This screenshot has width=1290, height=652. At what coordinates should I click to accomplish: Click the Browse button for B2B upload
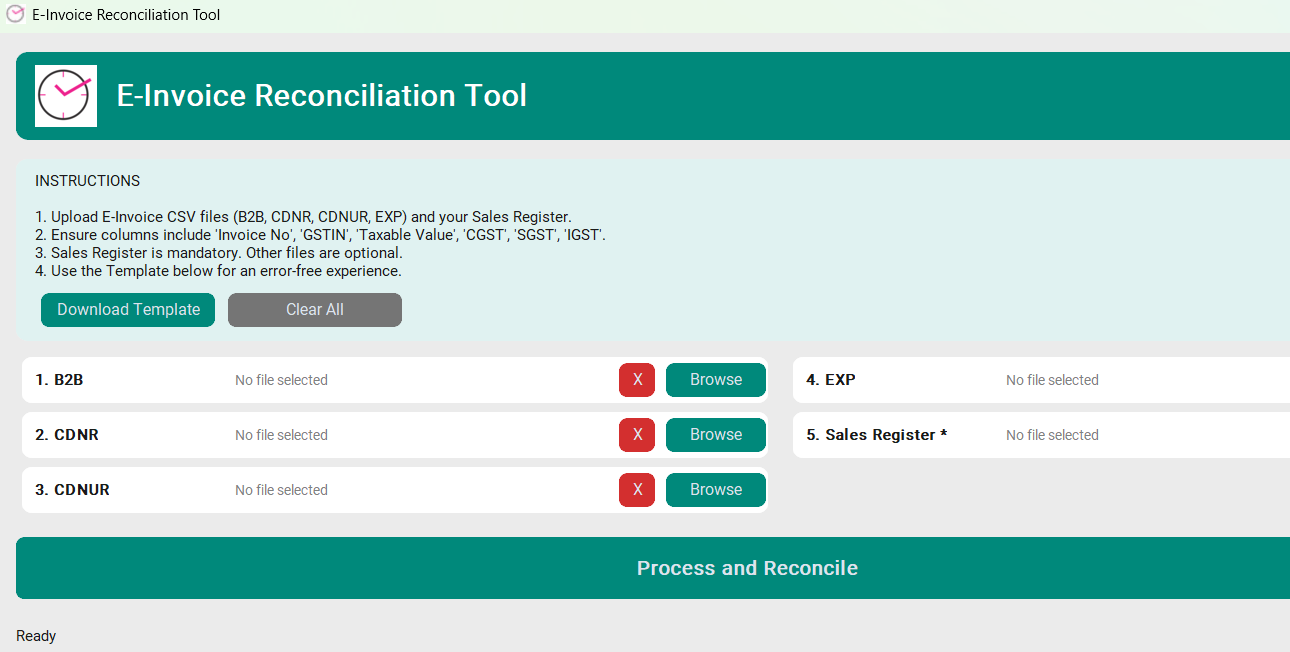715,380
